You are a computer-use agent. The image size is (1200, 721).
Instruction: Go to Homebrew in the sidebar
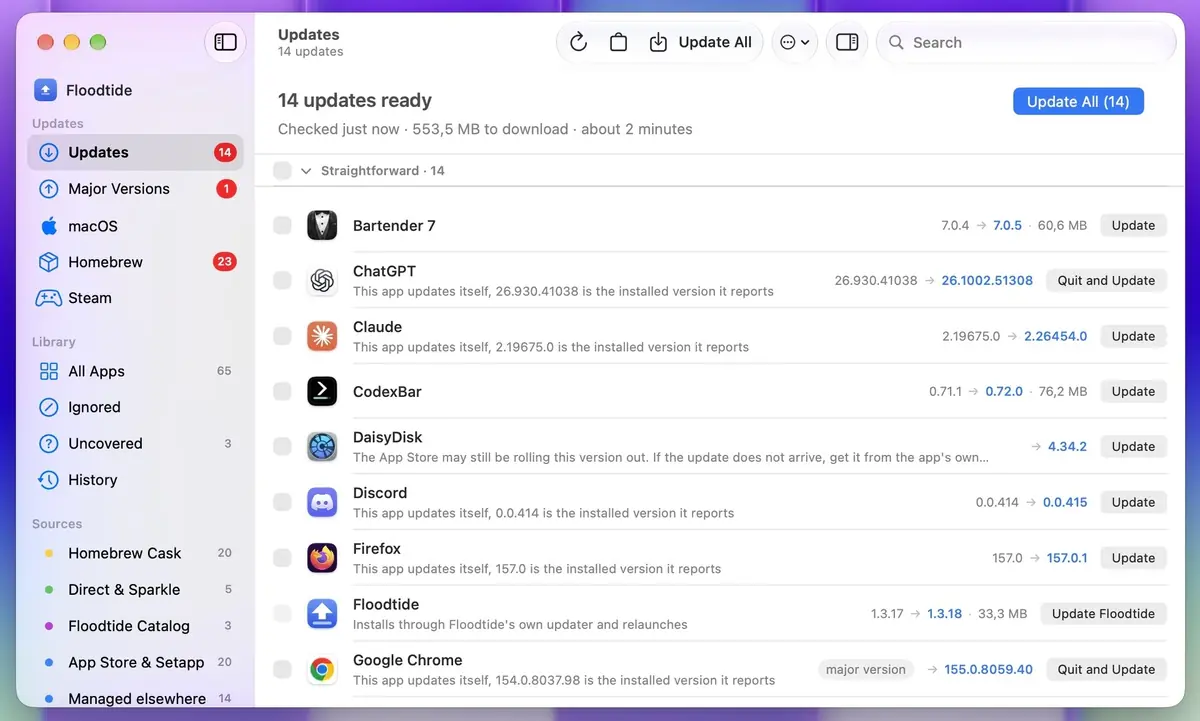(x=136, y=262)
